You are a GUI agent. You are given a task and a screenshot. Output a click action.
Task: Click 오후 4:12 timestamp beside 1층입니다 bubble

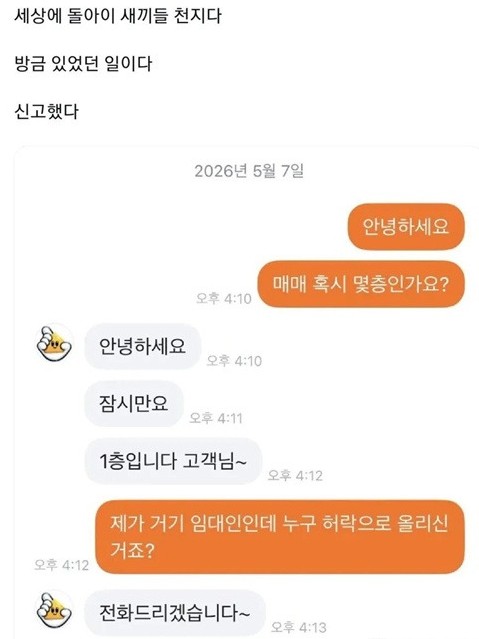[x=295, y=476]
